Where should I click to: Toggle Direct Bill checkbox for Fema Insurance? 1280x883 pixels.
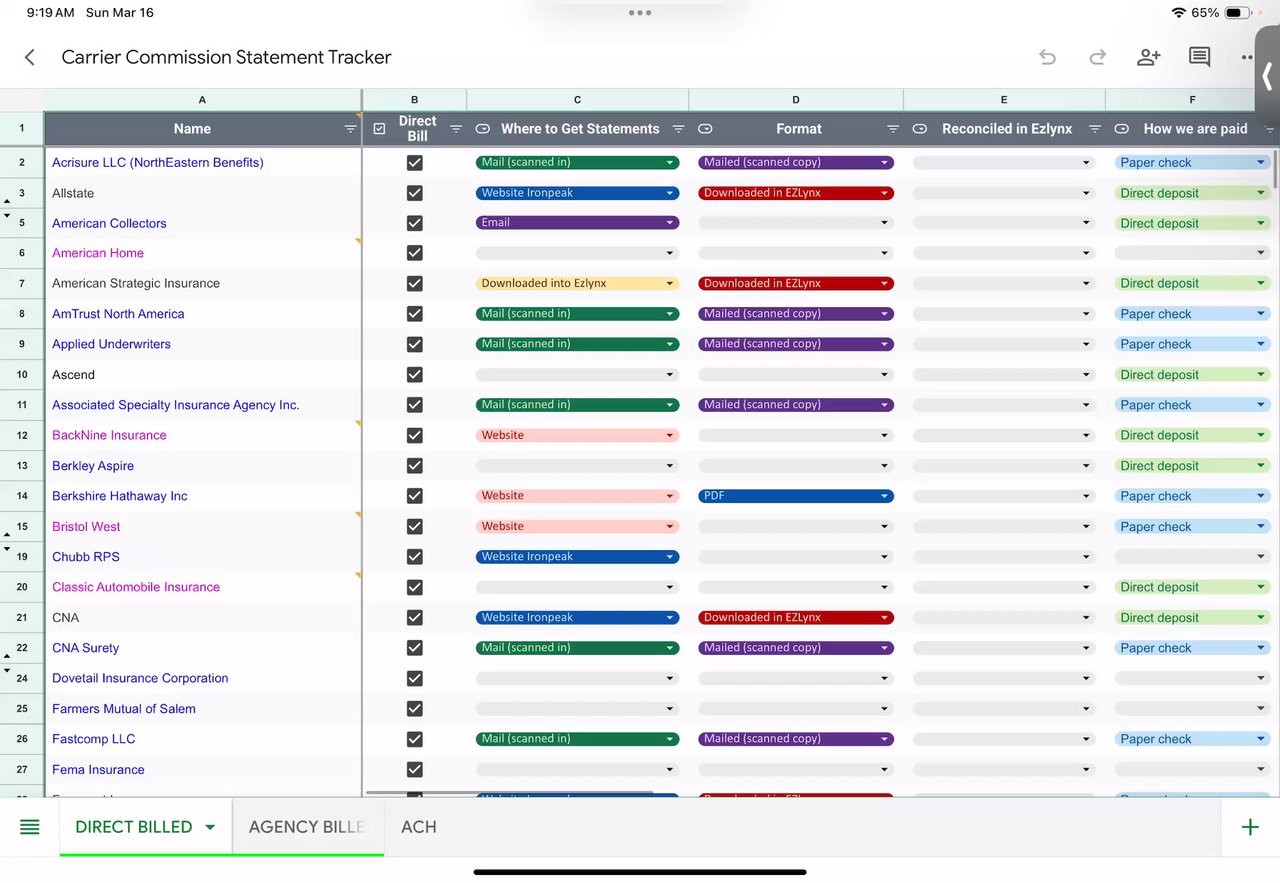[415, 770]
